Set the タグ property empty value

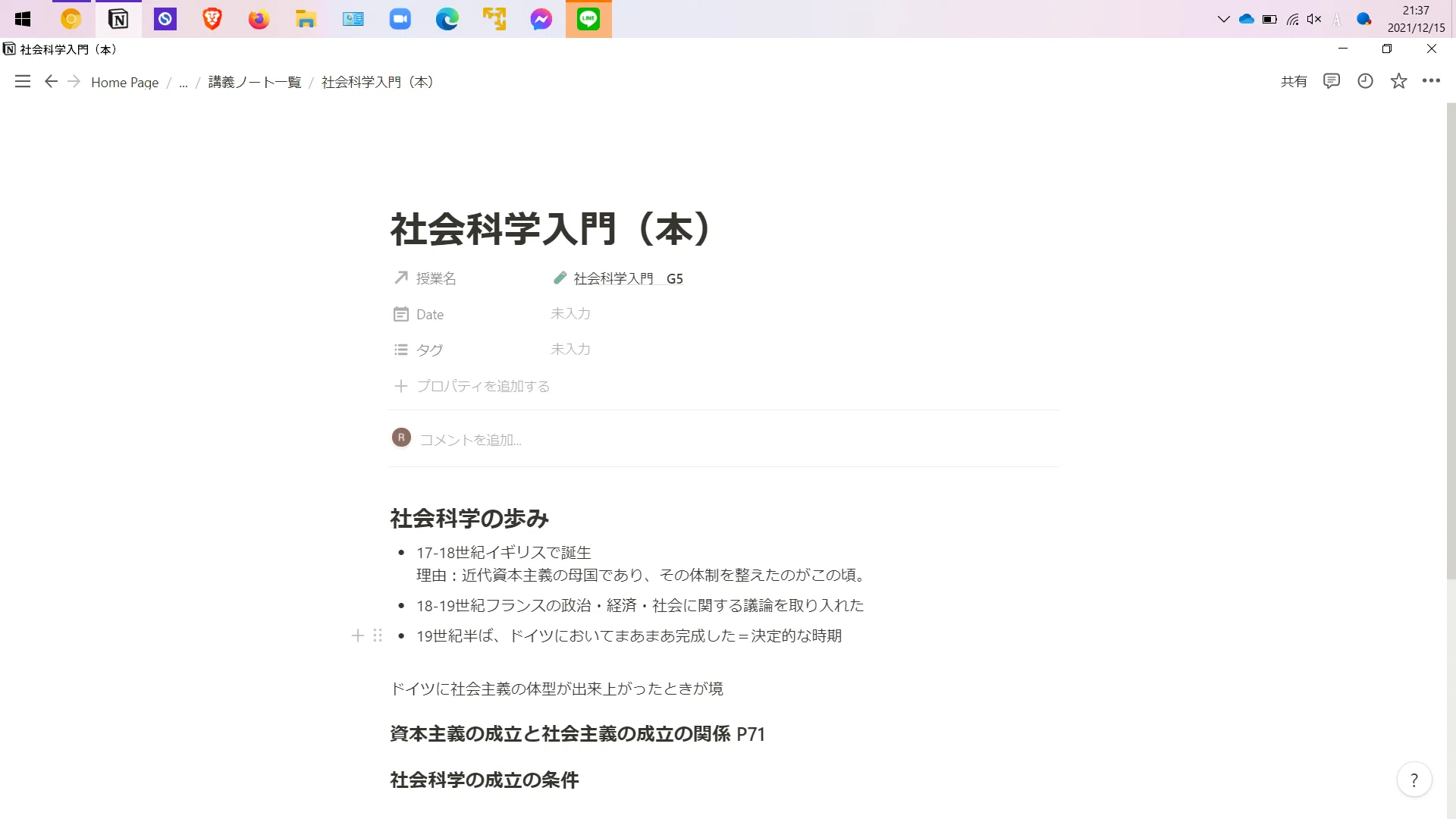(x=570, y=349)
